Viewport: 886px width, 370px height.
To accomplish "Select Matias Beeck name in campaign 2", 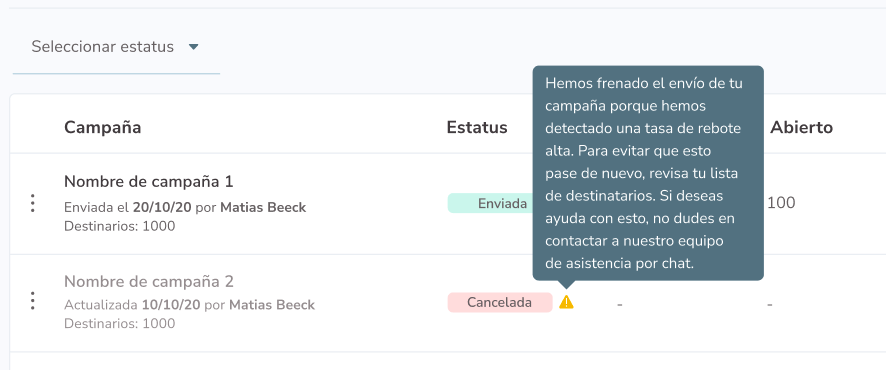I will [x=271, y=305].
